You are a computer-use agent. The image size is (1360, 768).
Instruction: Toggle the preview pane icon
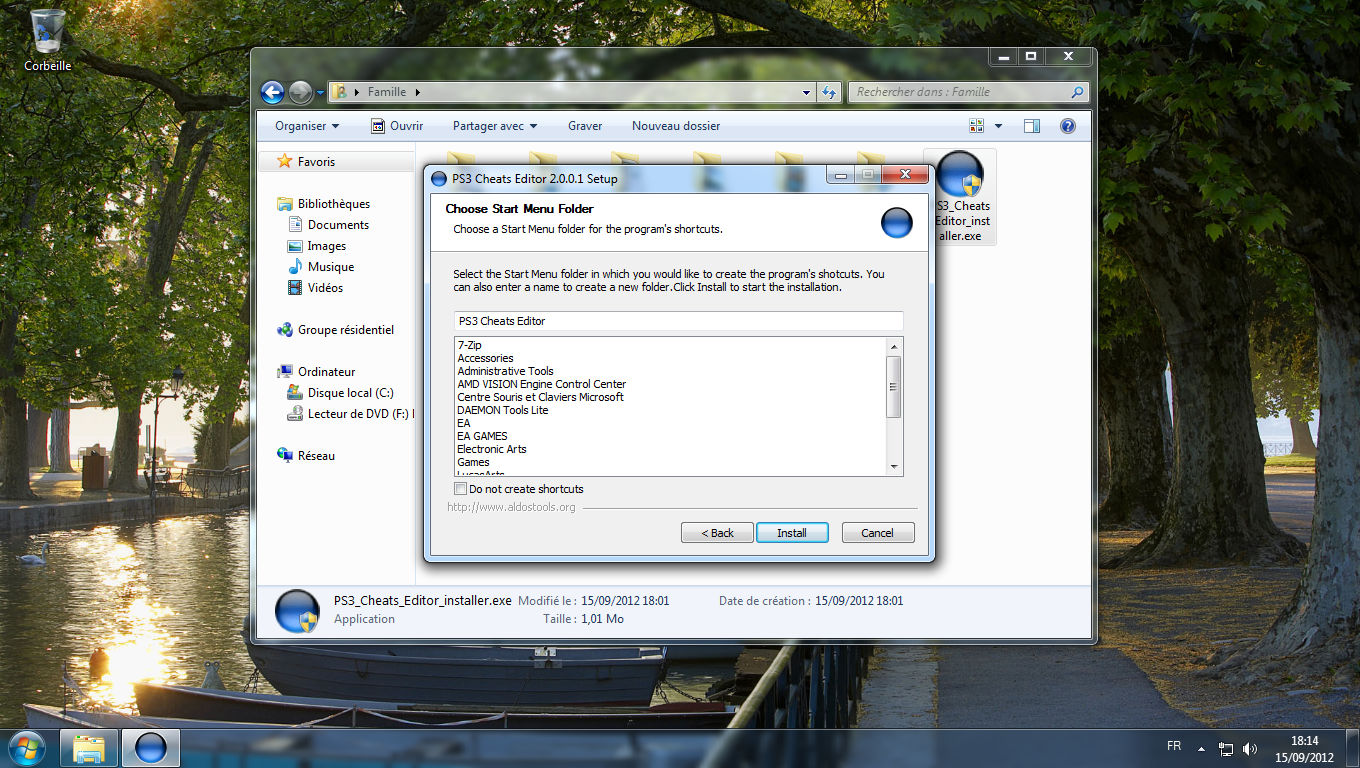tap(1032, 126)
